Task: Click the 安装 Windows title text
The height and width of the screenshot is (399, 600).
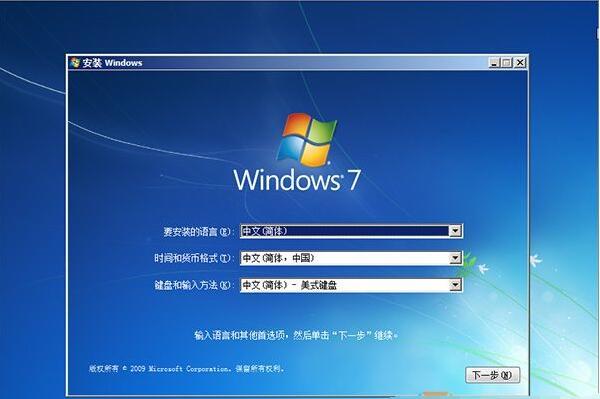Action: [x=112, y=63]
